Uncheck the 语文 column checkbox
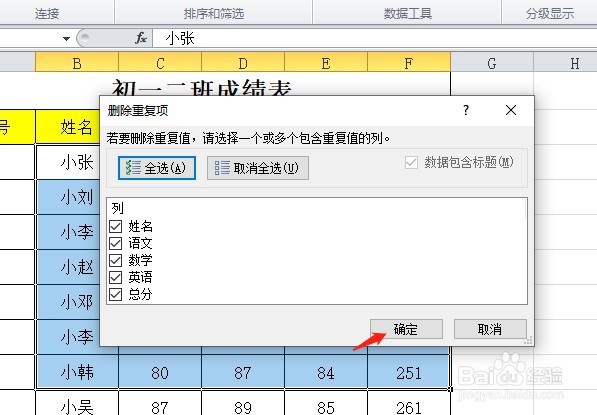597x415 pixels. (x=115, y=243)
